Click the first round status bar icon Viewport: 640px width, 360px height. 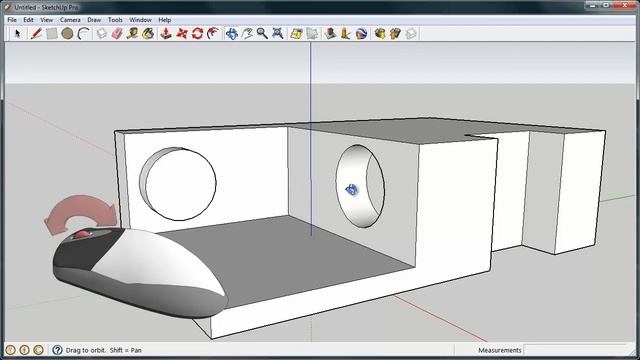tap(11, 350)
